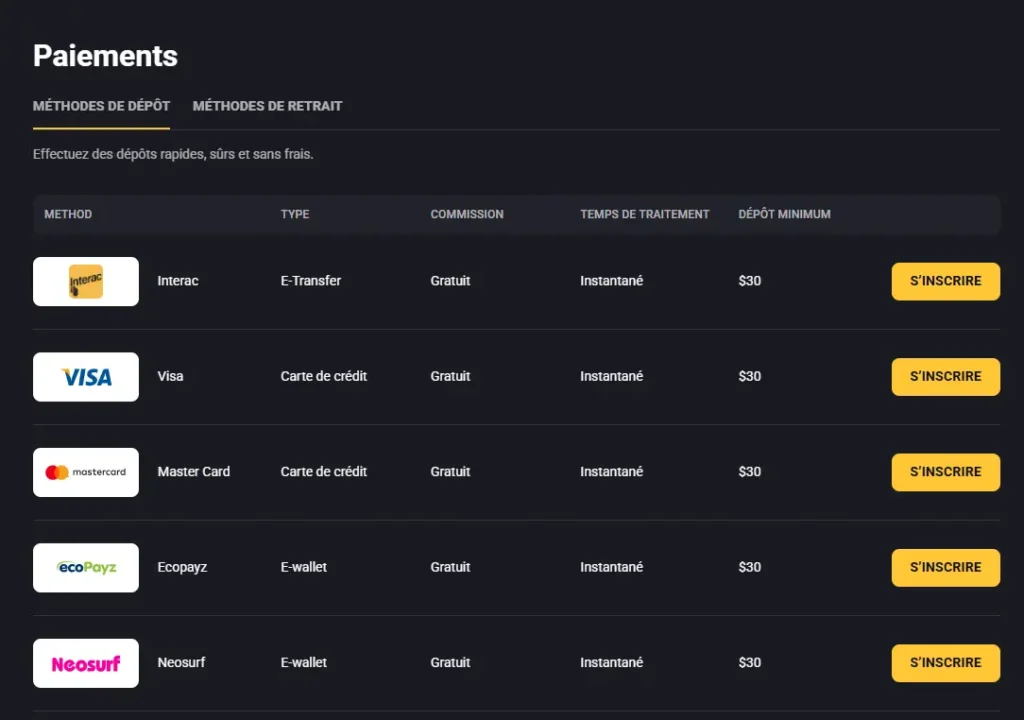Click Temps de traitement column header
Image resolution: width=1024 pixels, height=720 pixels.
(645, 214)
